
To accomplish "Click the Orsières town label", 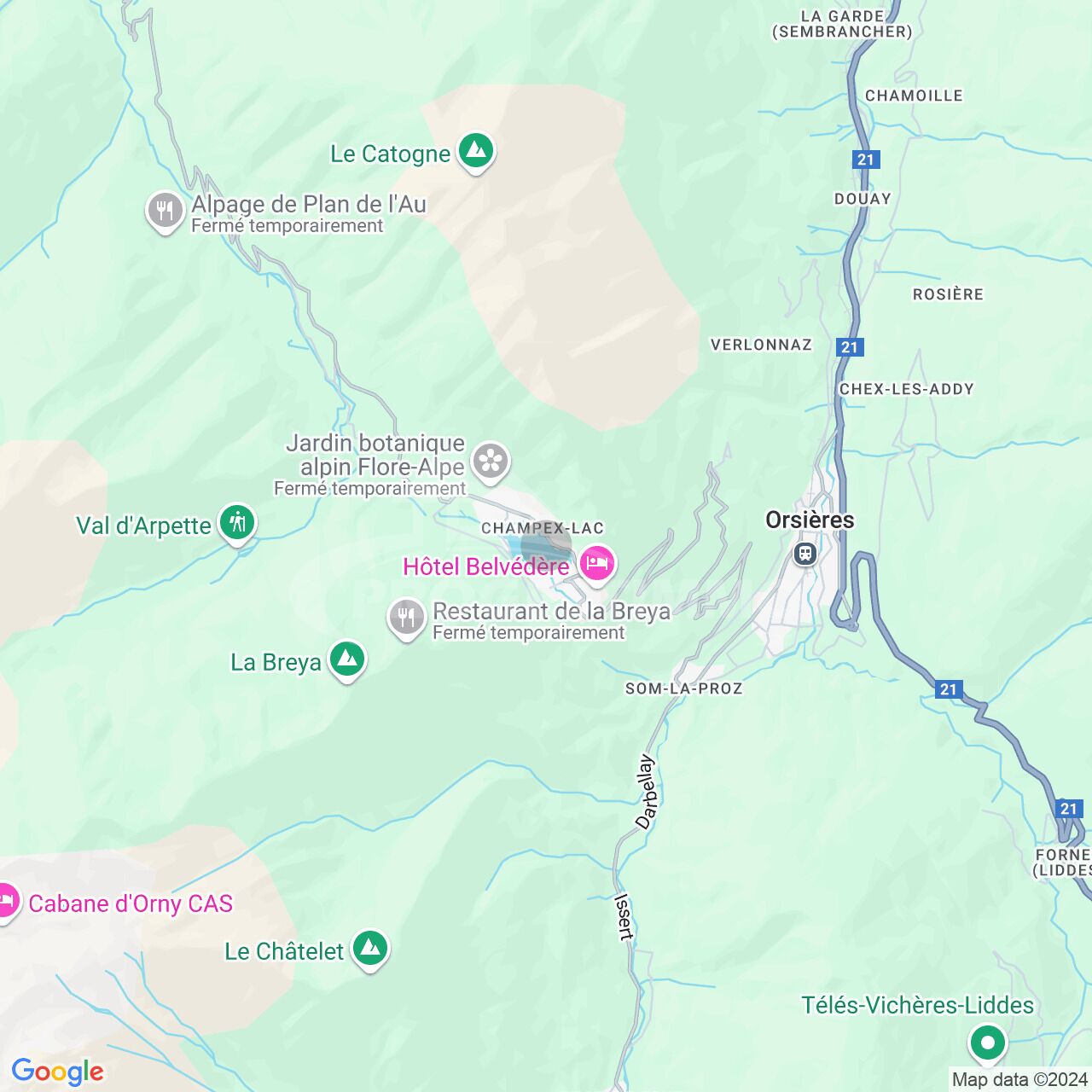I will tap(810, 520).
